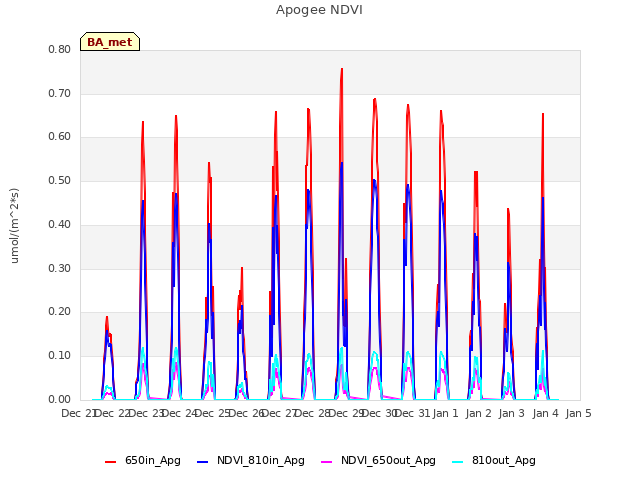Click the y-axis label umol/(m^2*s)
The height and width of the screenshot is (480, 640).
14,226
